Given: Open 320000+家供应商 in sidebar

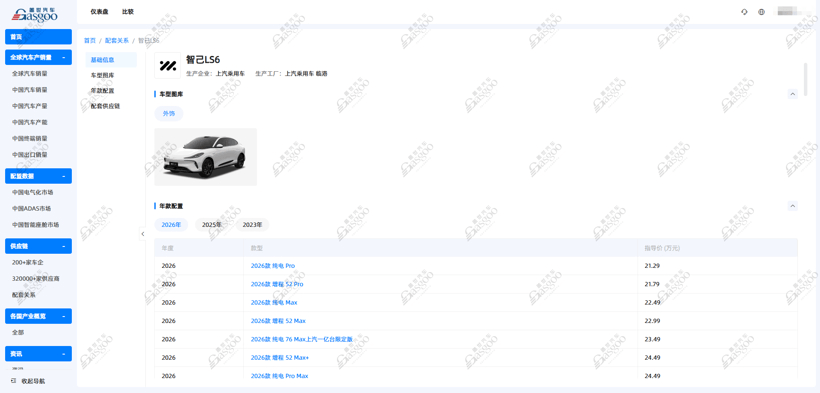Looking at the screenshot, I should (36, 278).
